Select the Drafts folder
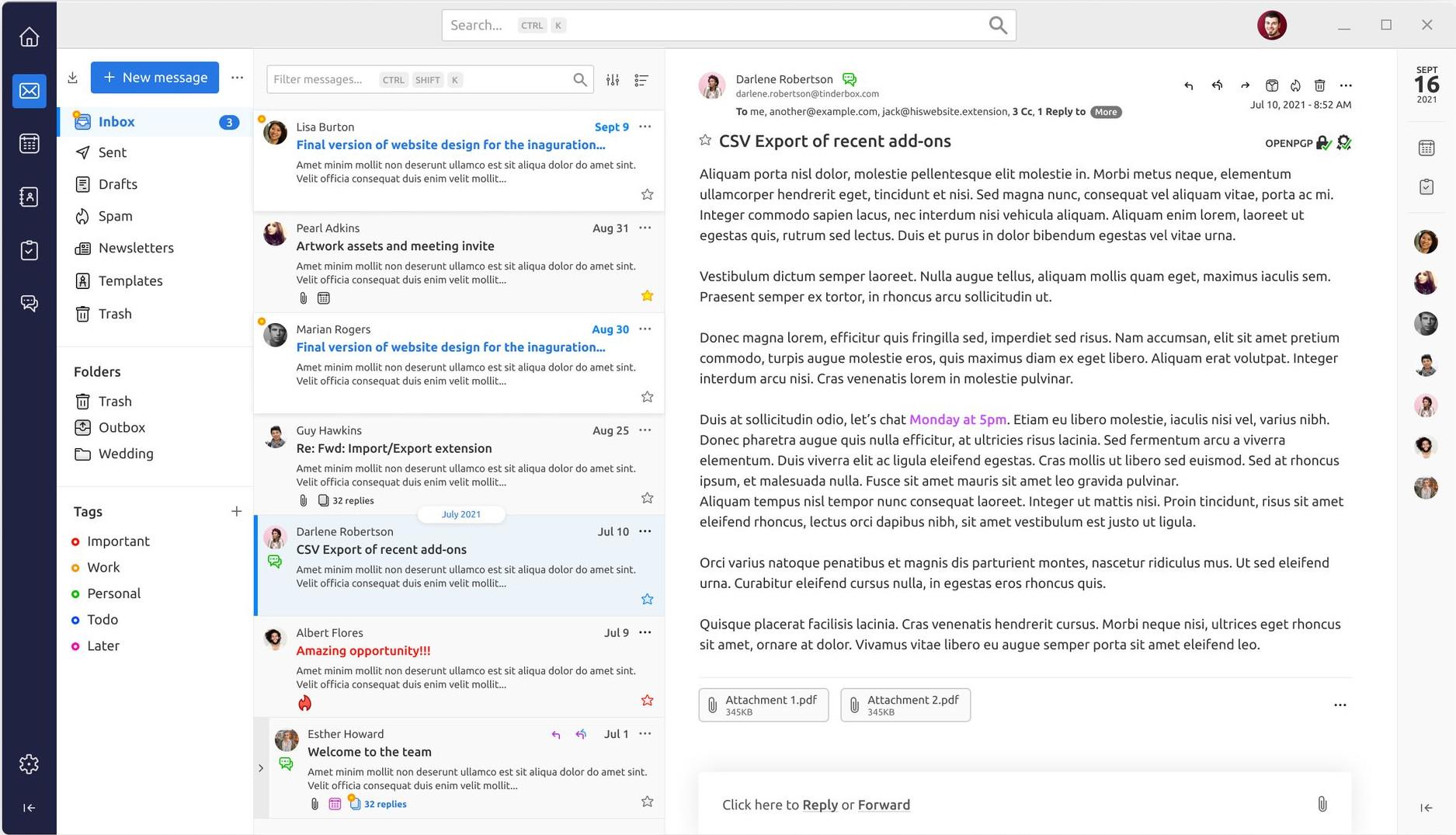 pos(117,184)
